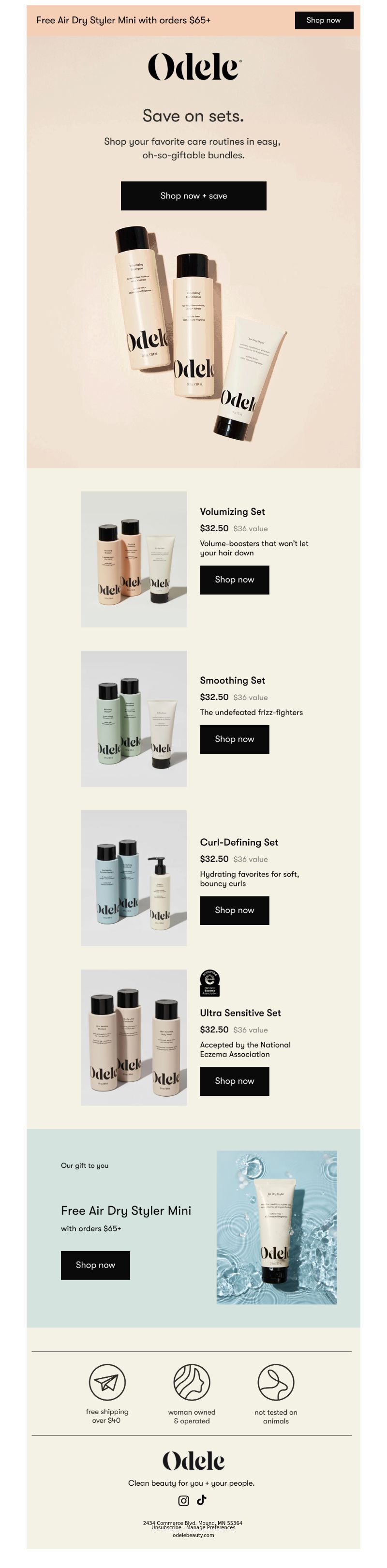Click the Shop now + save button
This screenshot has width=387, height=1568.
[193, 196]
